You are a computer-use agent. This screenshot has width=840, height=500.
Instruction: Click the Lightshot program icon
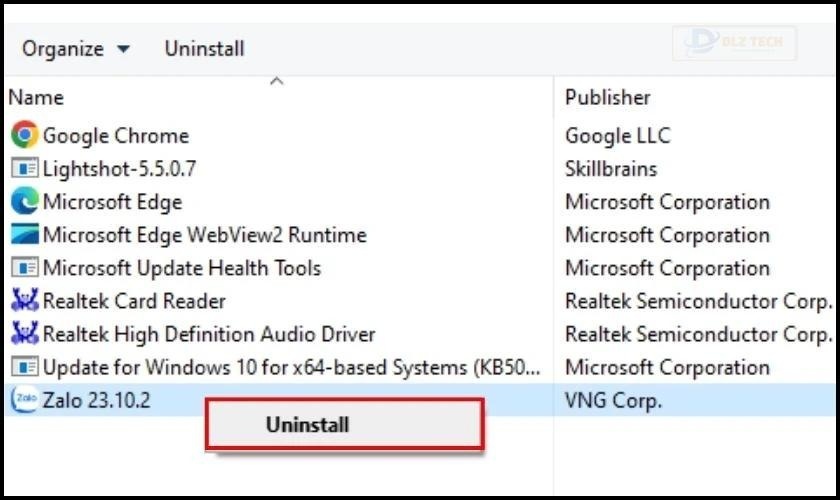25,168
